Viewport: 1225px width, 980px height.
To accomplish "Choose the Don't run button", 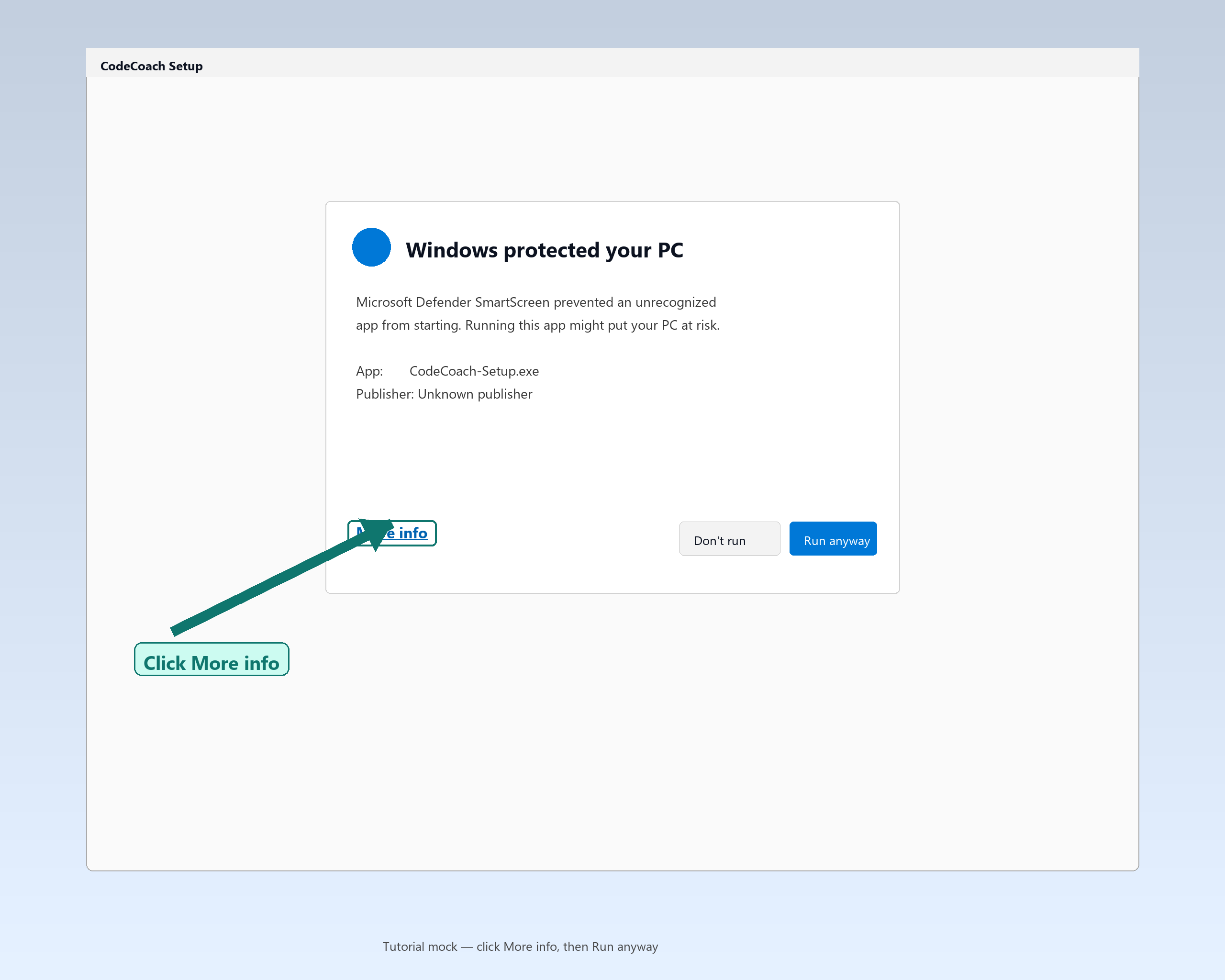I will (x=730, y=539).
